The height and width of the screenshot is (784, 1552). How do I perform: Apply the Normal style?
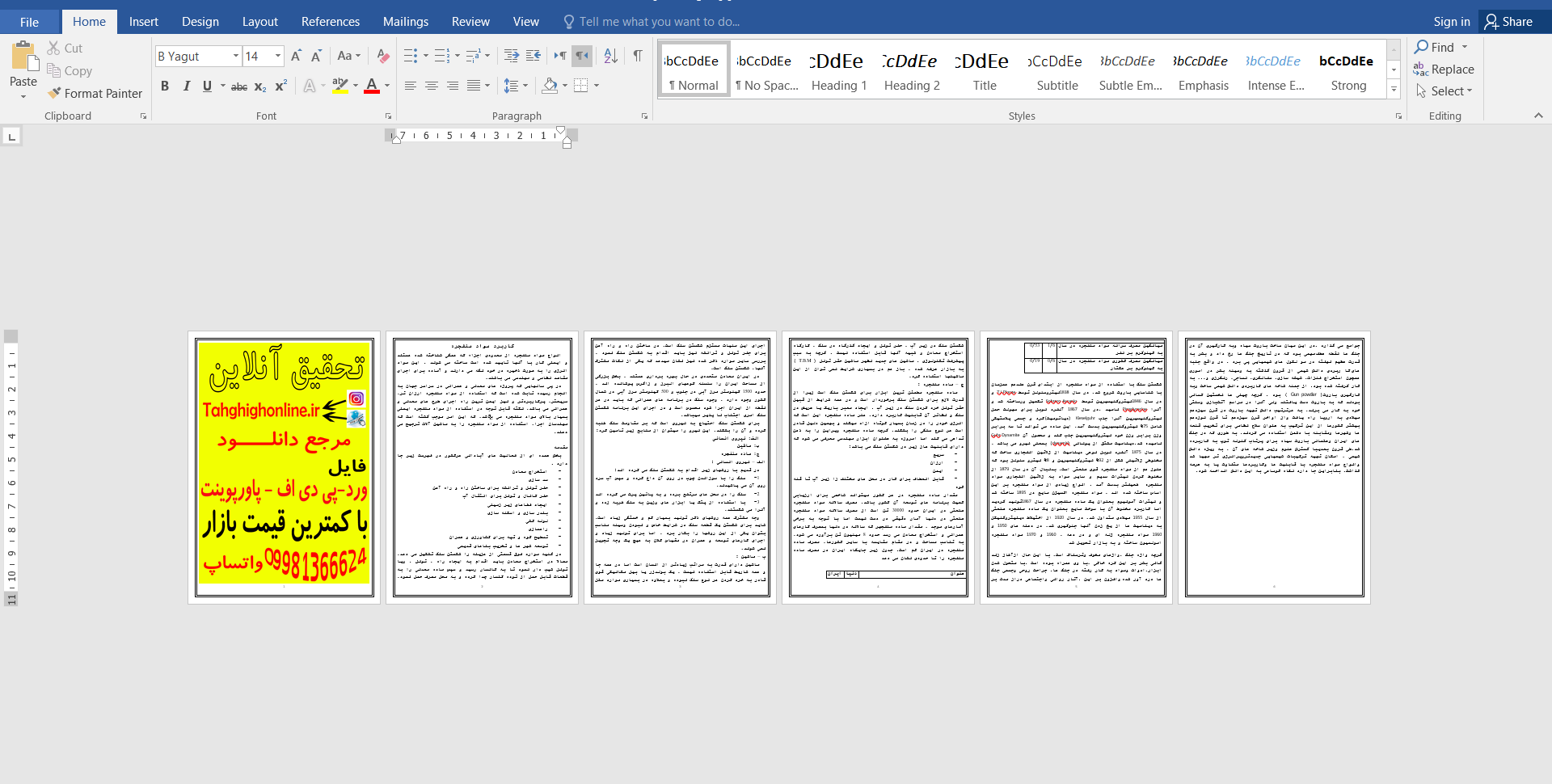click(x=694, y=70)
